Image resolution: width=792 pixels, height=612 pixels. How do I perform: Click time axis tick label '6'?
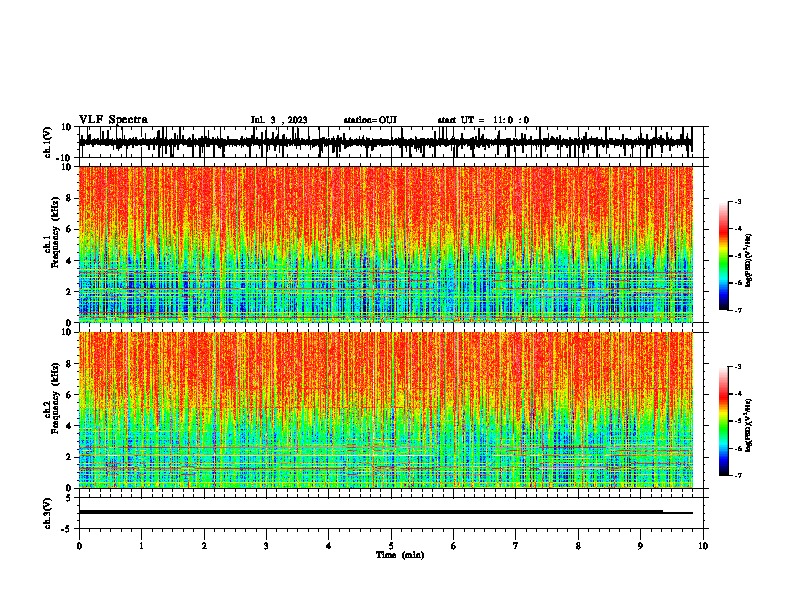tap(454, 546)
